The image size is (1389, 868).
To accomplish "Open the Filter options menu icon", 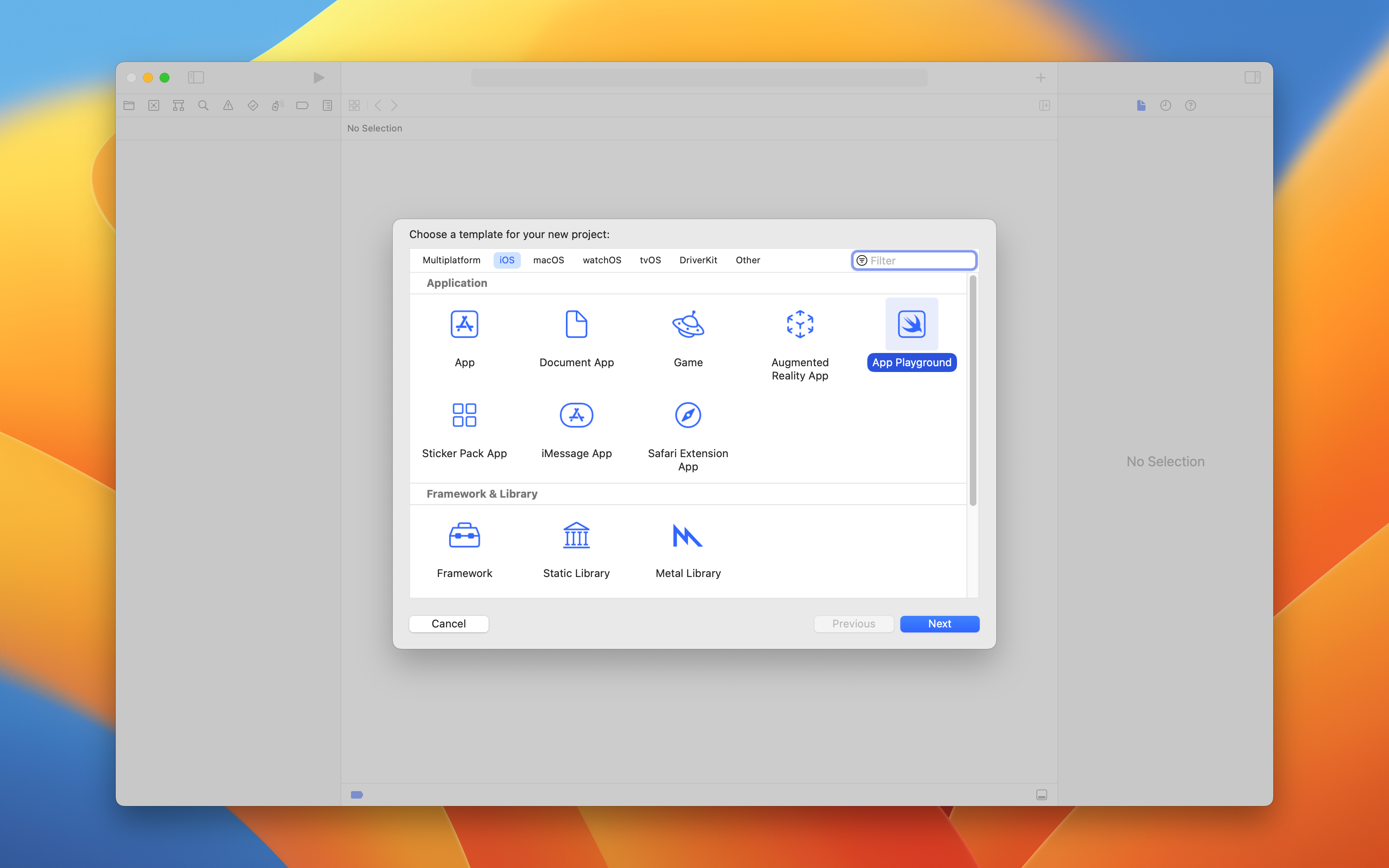I will (862, 261).
